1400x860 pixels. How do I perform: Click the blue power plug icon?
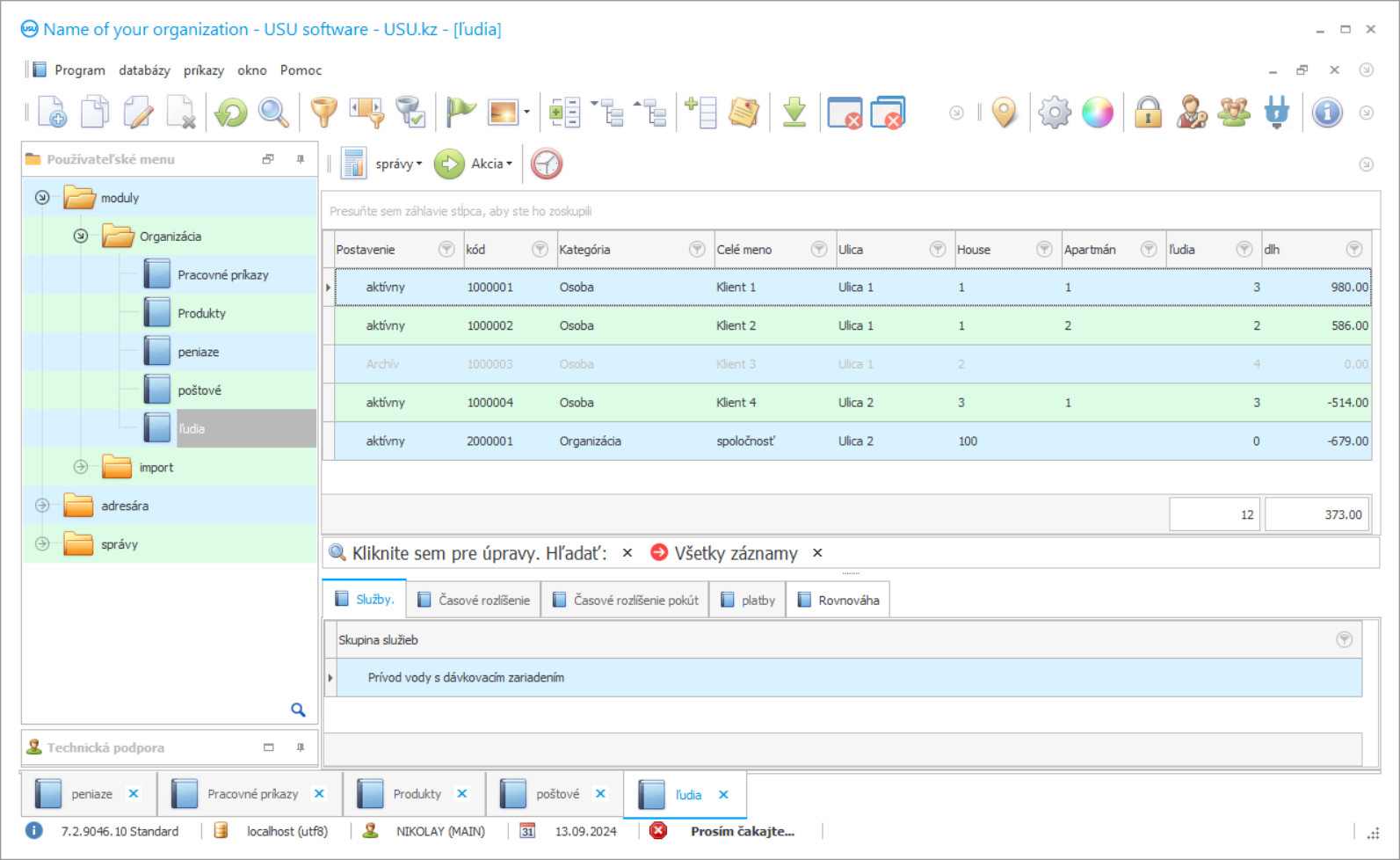1277,113
